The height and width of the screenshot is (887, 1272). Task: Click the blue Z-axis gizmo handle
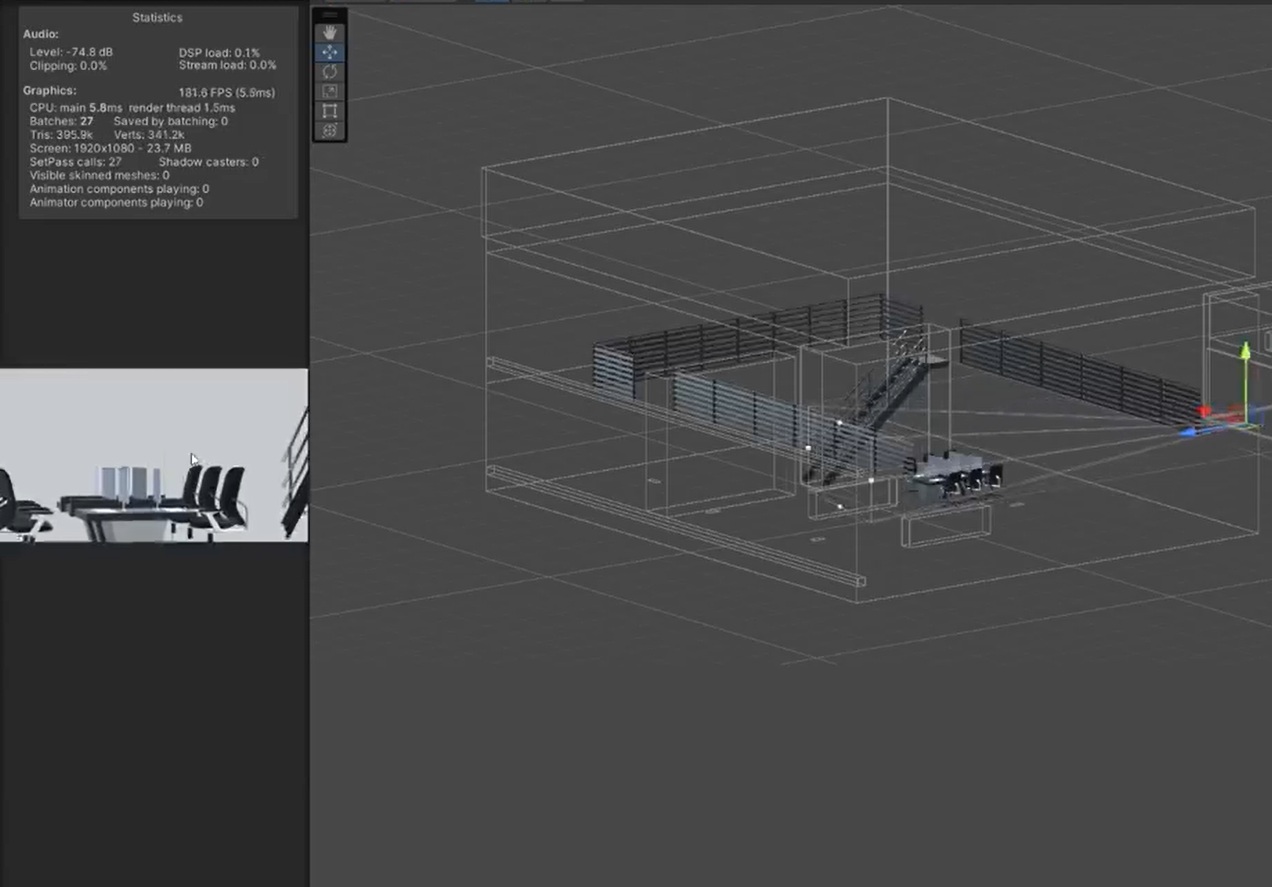[x=1189, y=432]
